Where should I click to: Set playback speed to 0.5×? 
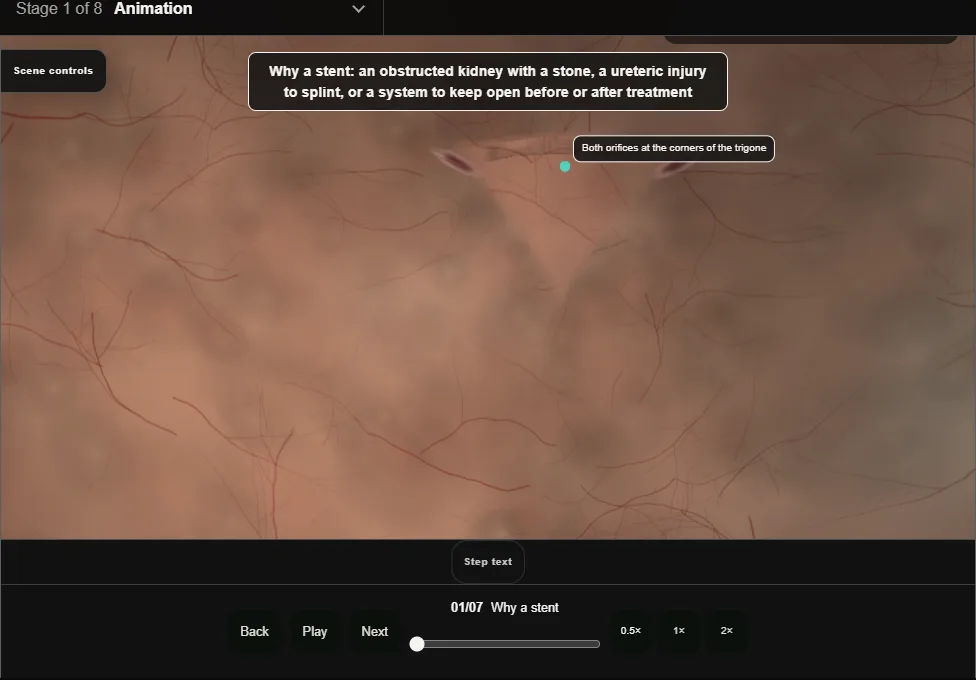tap(631, 631)
